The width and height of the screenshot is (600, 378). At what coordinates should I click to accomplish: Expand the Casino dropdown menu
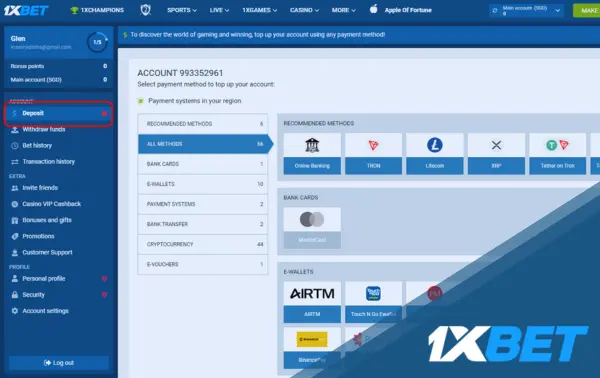point(304,10)
